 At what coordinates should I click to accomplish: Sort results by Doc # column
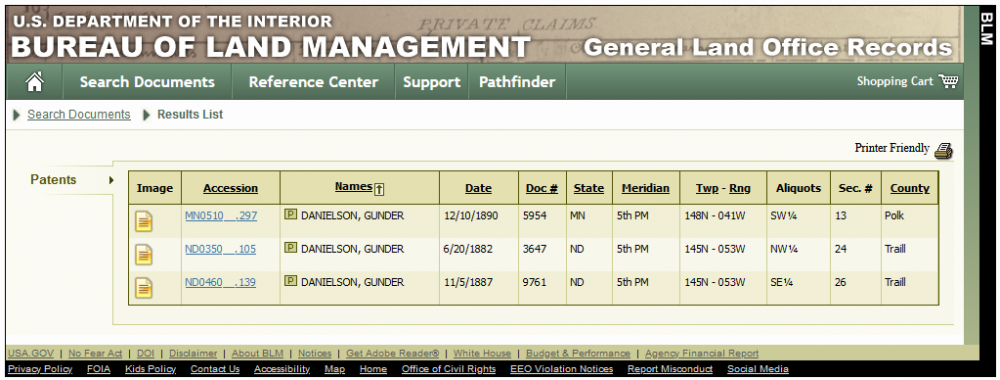pos(542,188)
